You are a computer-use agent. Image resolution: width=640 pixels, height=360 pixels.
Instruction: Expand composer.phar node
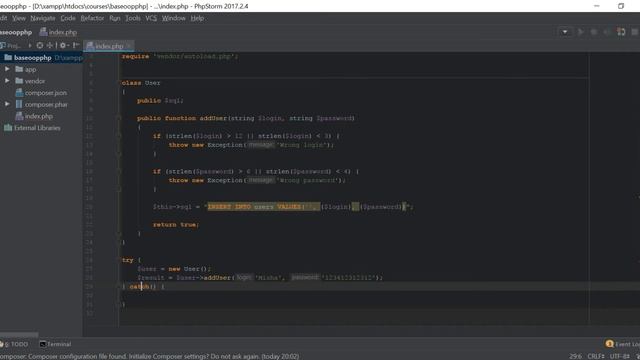[x=7, y=104]
